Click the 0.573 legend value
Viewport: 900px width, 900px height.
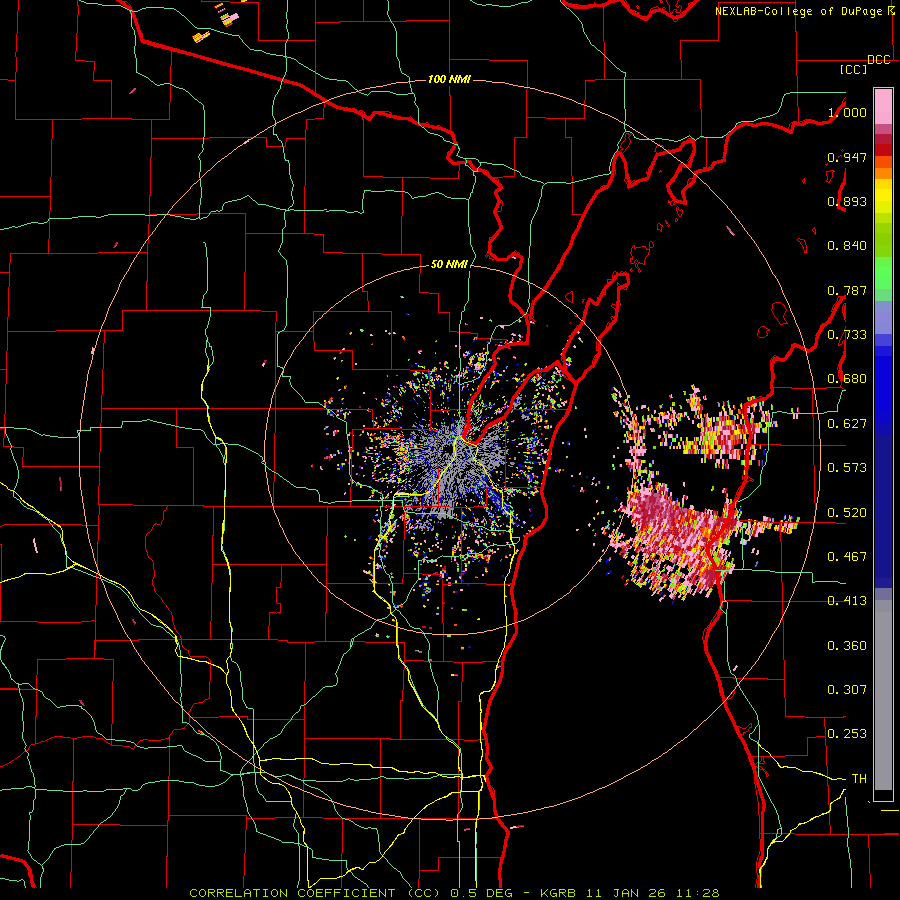(847, 468)
